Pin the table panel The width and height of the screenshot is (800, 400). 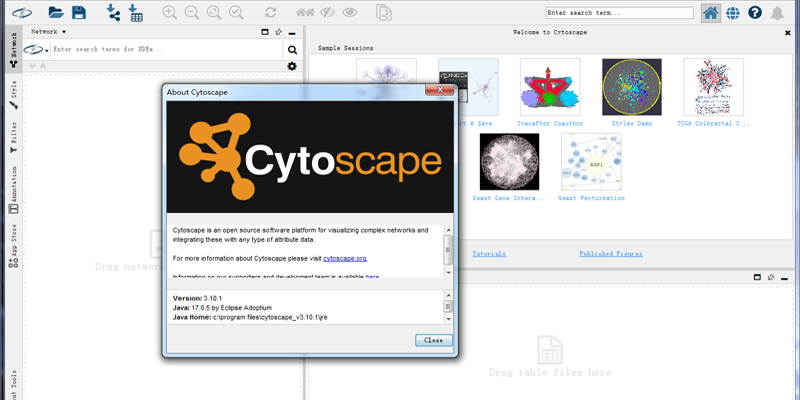point(770,277)
